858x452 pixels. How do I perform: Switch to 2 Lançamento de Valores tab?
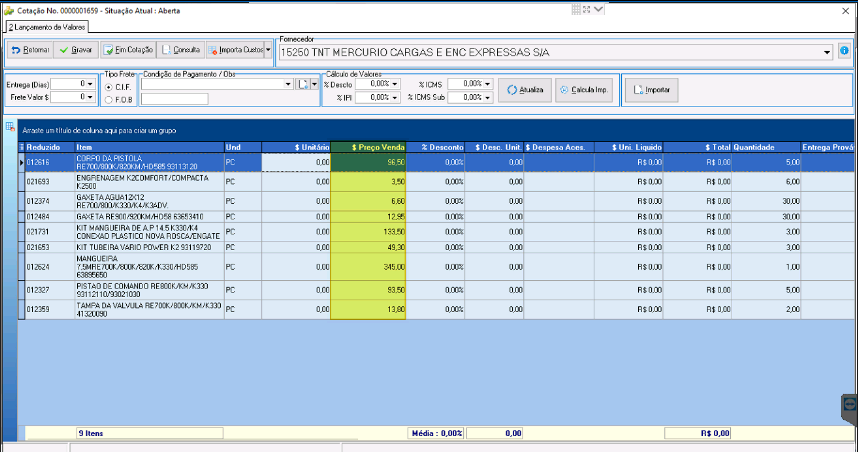point(47,27)
